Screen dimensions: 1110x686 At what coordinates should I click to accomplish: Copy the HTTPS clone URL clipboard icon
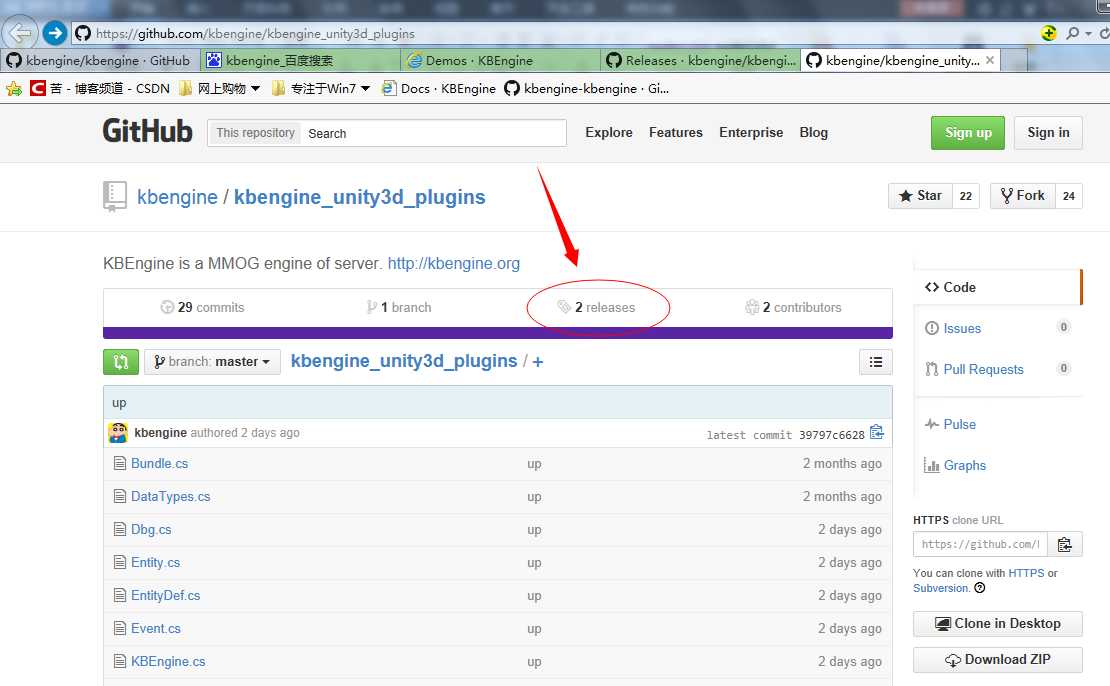1065,544
